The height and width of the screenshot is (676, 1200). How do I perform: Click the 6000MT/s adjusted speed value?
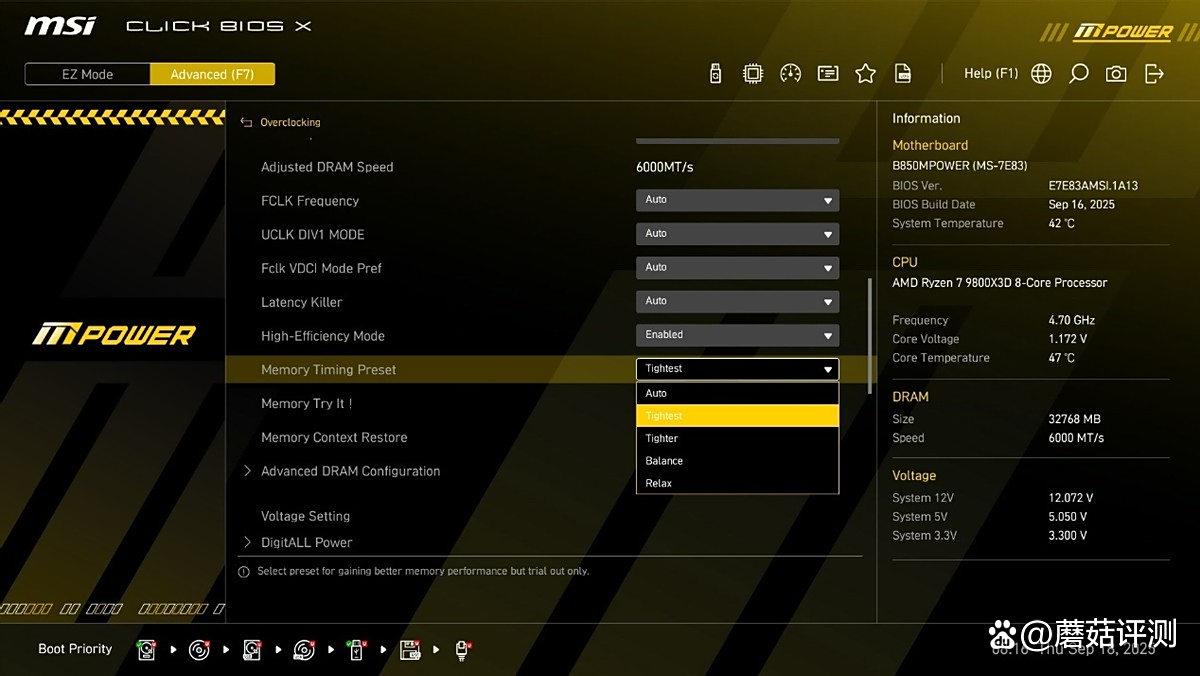[665, 167]
